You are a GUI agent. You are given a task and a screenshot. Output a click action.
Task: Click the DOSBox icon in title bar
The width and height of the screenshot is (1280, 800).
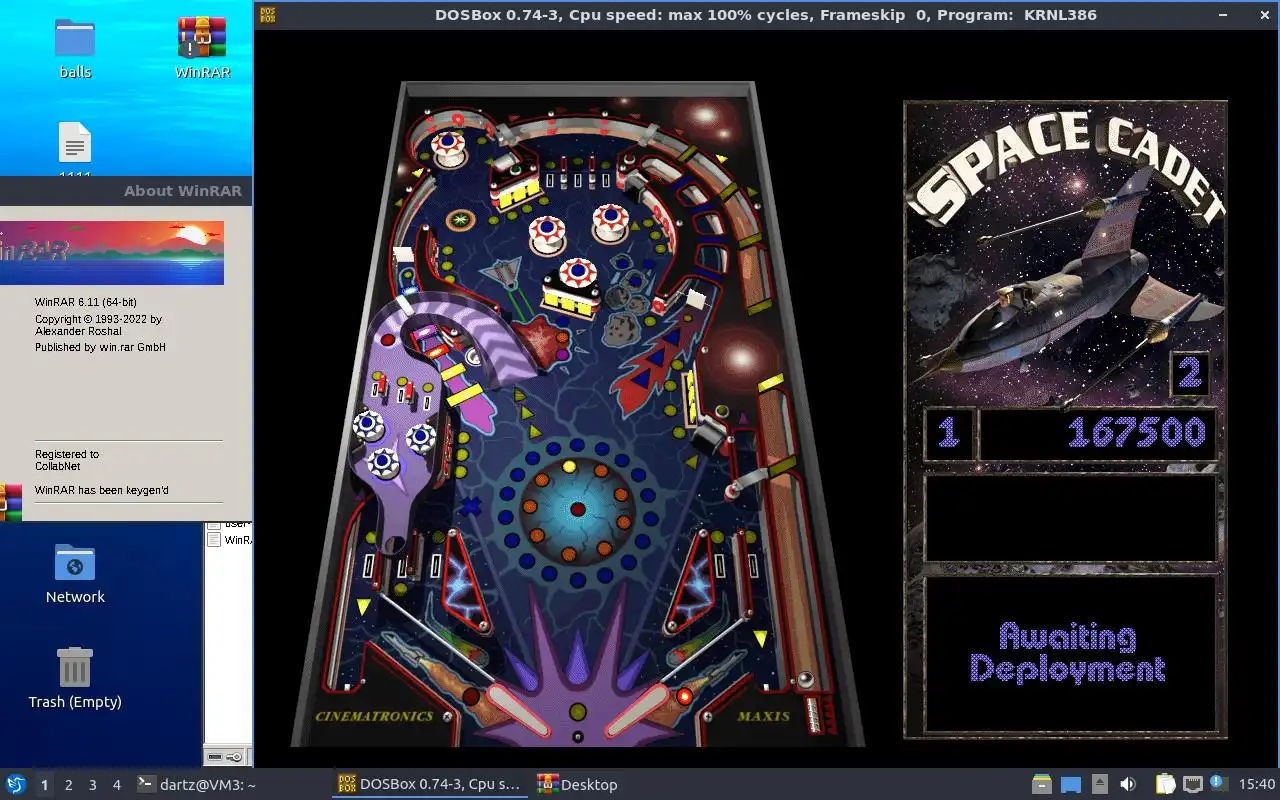coord(268,15)
